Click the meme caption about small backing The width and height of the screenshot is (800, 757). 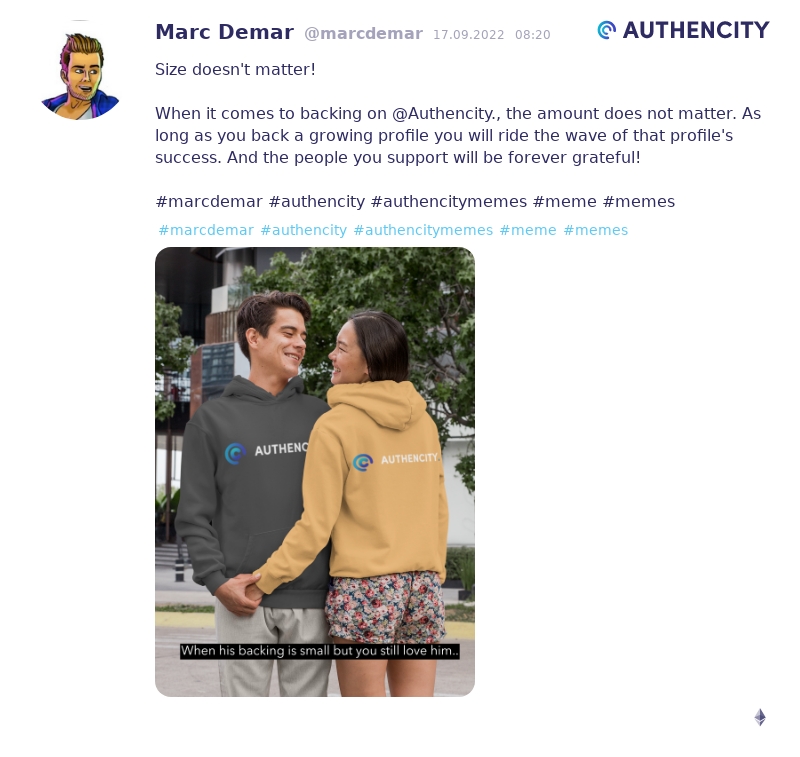(x=319, y=651)
